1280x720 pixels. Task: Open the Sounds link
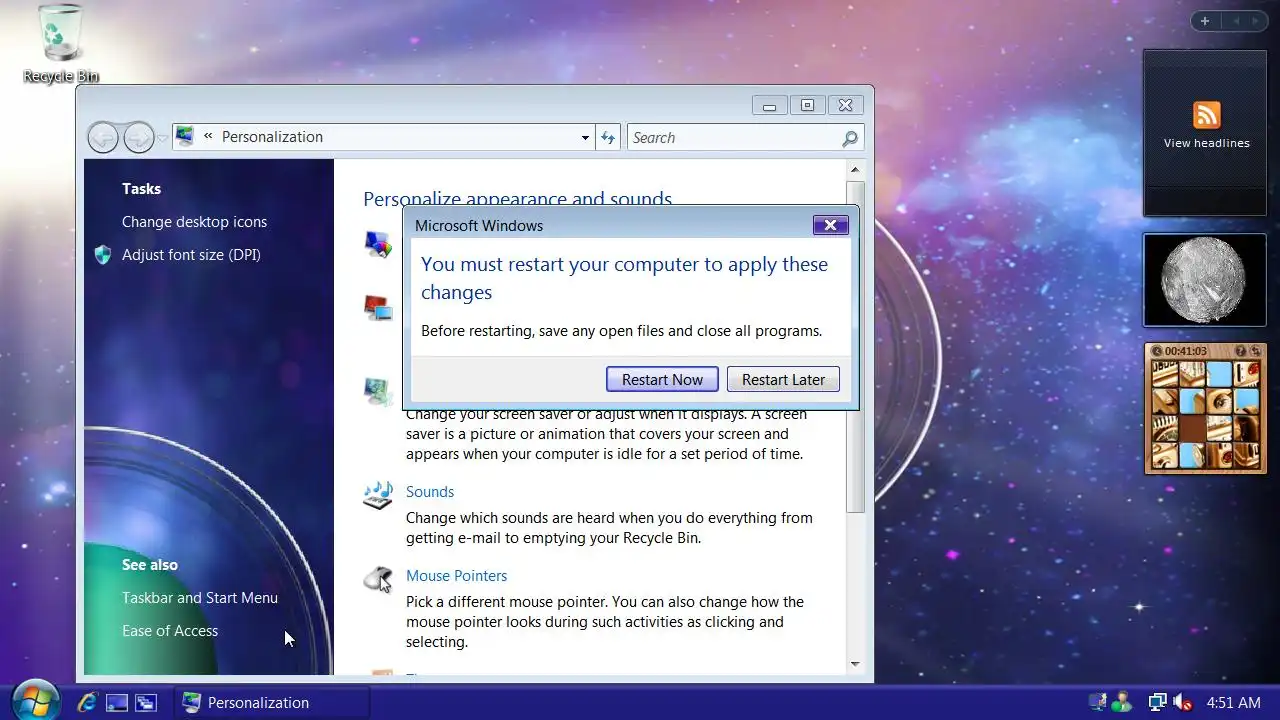[430, 492]
